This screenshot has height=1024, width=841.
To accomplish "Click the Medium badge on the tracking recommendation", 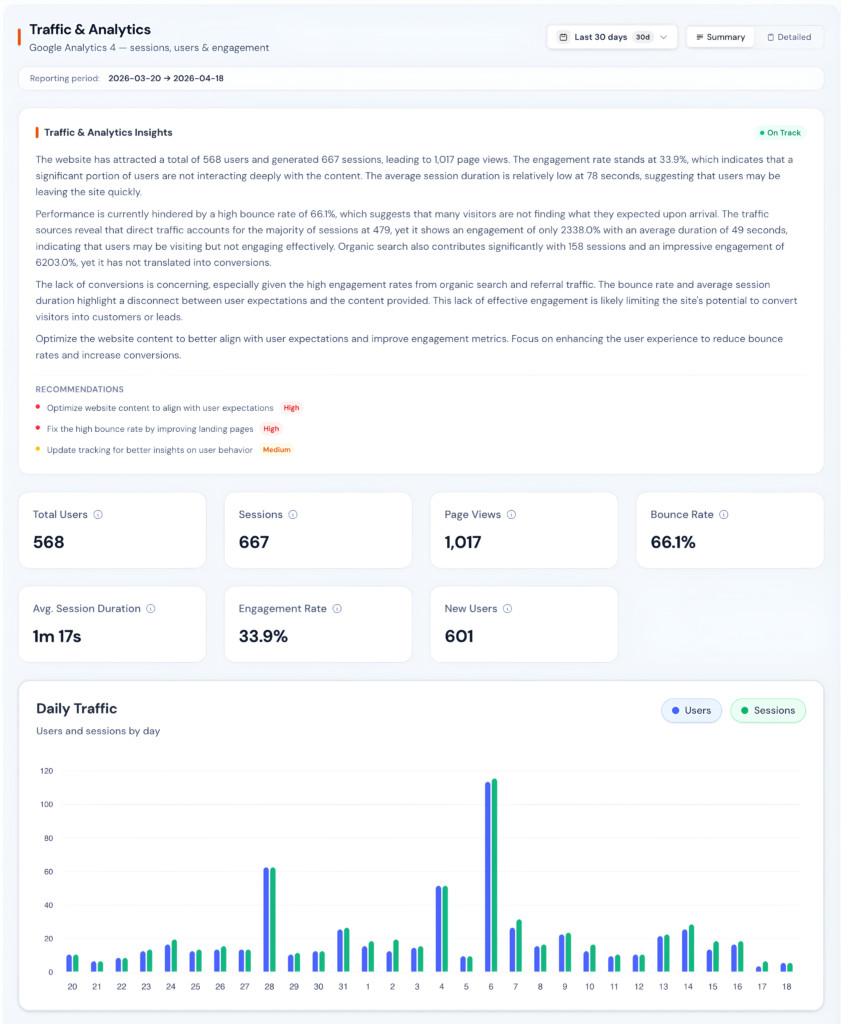I will (276, 449).
